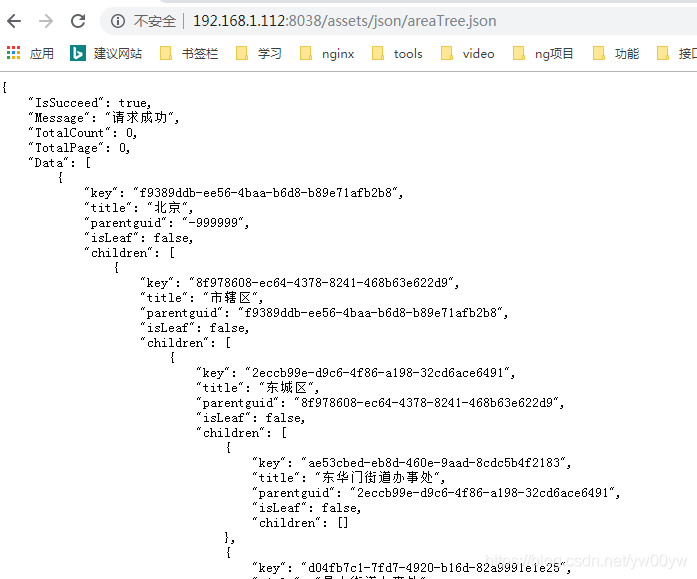Image resolution: width=697 pixels, height=579 pixels.
Task: Click the "TotalPage": 0 line
Action: 79,148
